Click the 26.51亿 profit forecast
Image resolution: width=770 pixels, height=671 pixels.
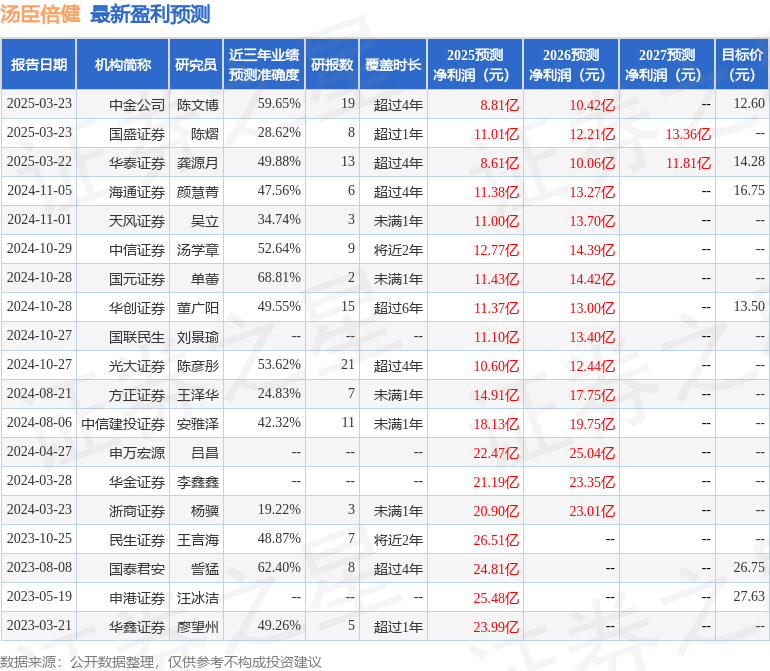click(x=496, y=539)
